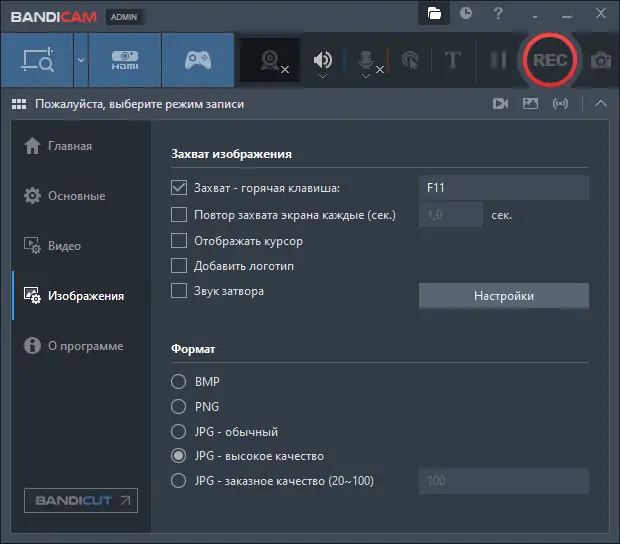Minimize the Bandicam window

point(567,17)
